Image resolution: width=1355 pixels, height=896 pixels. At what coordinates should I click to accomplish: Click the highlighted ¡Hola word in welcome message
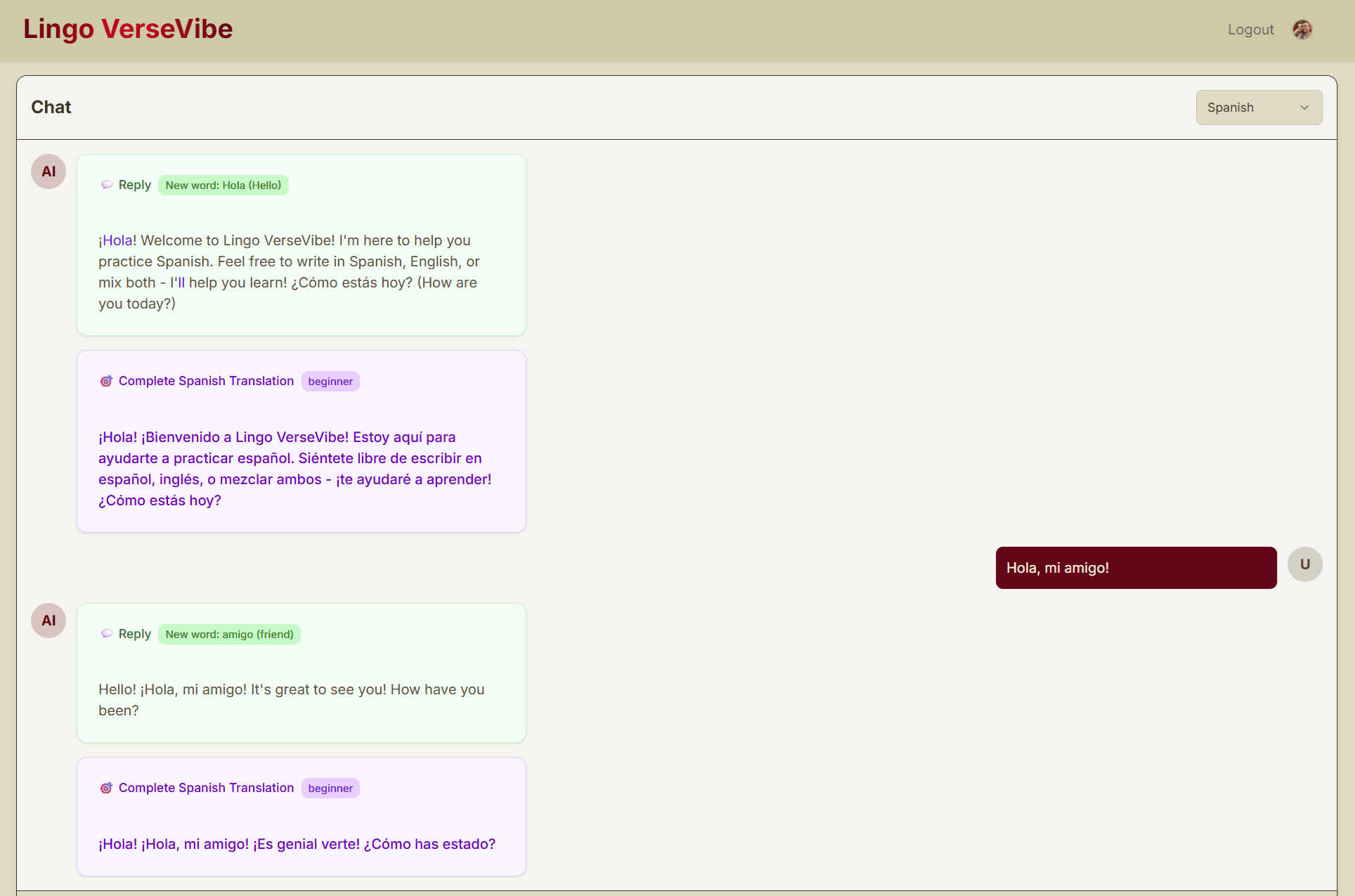point(117,240)
